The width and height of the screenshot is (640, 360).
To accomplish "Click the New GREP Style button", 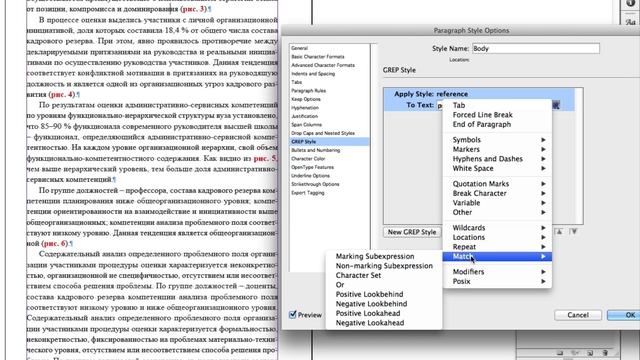I will click(412, 232).
